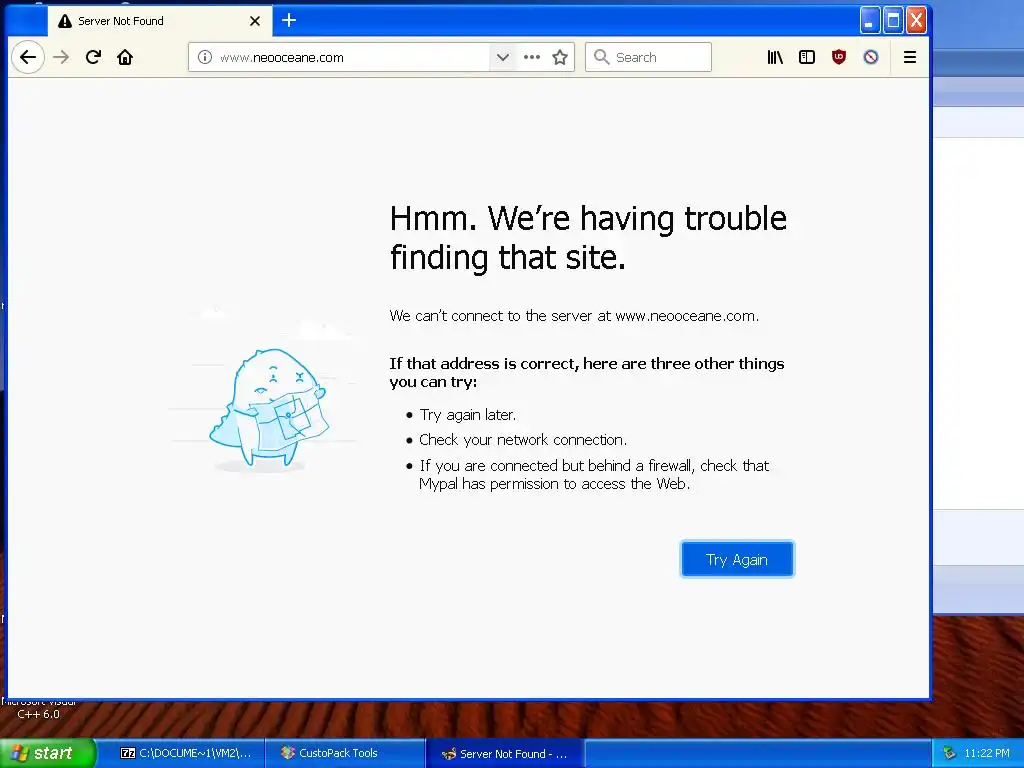
Task: Open page actions three-dots menu
Action: click(x=532, y=57)
